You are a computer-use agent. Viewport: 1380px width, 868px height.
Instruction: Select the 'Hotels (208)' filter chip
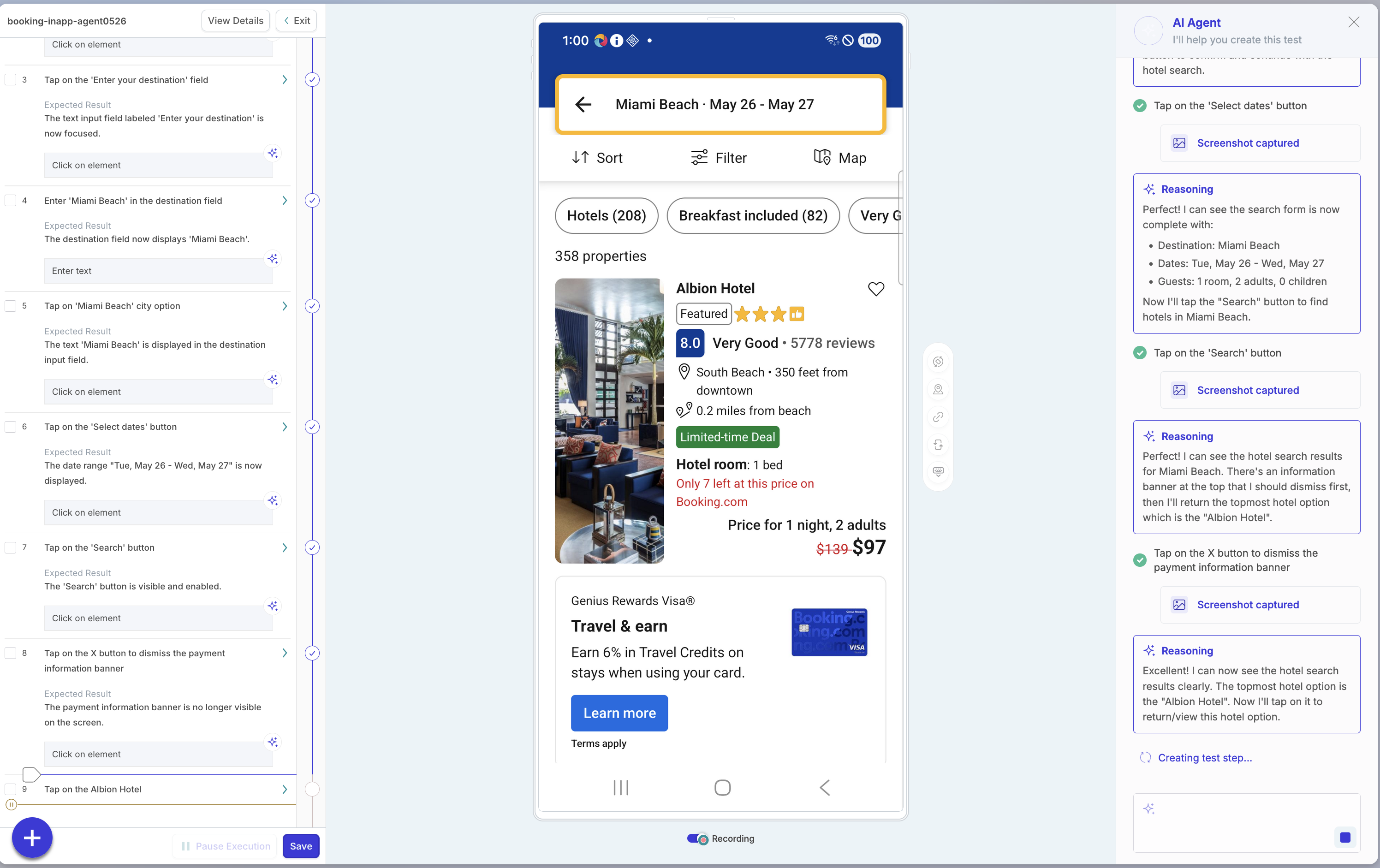607,215
